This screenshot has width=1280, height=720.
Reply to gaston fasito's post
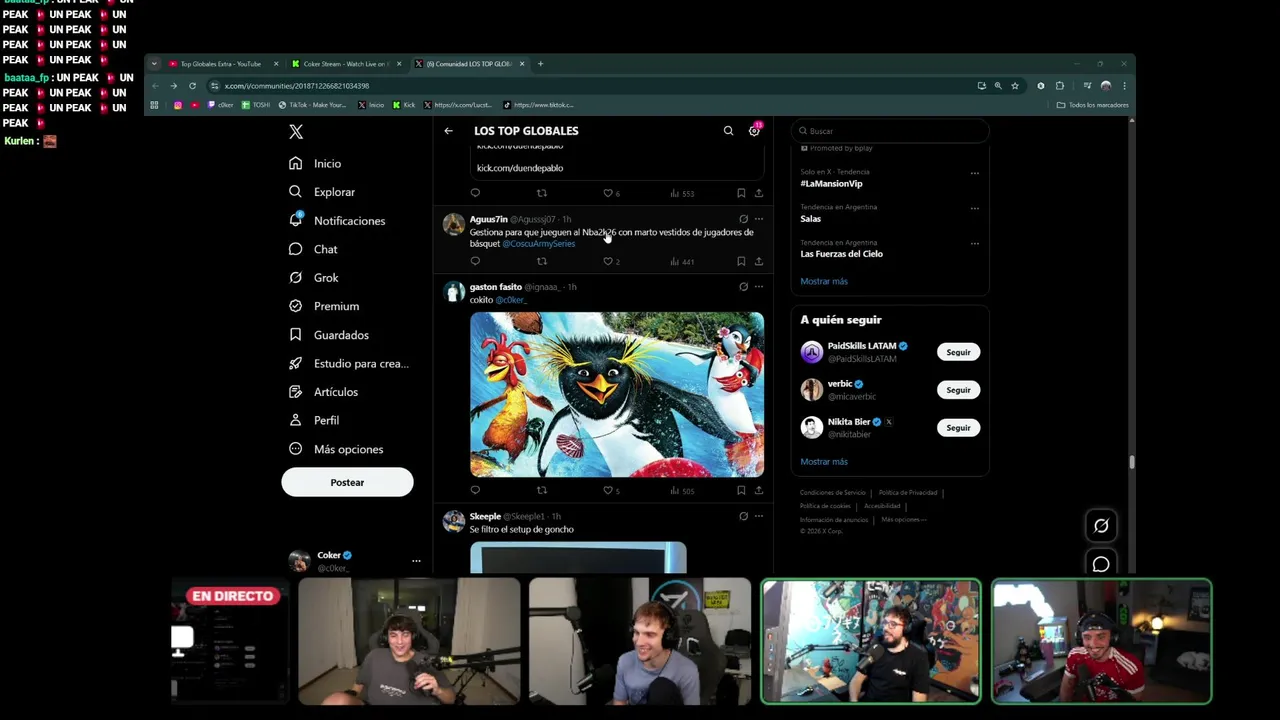point(475,491)
